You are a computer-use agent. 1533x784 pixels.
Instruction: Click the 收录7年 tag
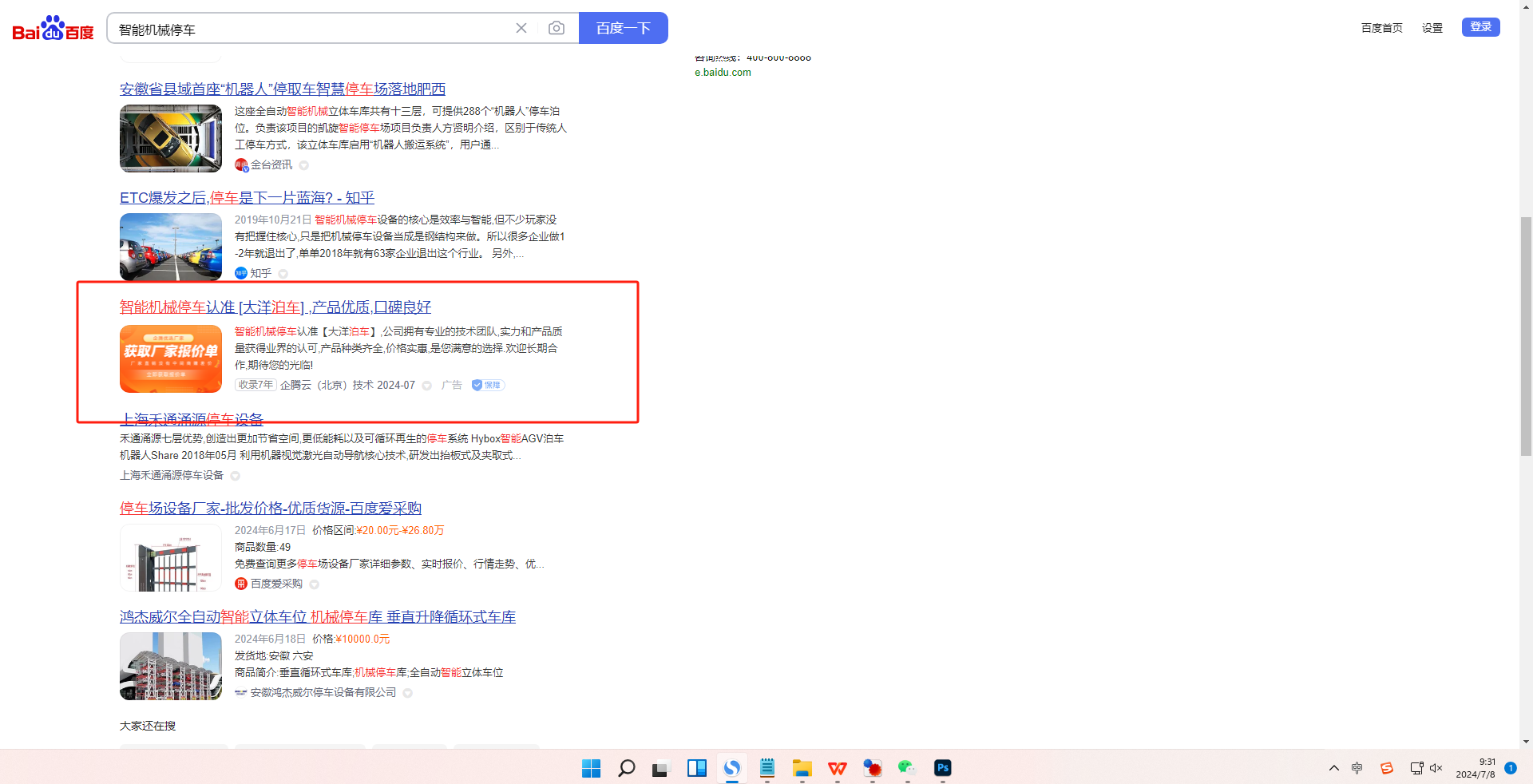pos(255,385)
